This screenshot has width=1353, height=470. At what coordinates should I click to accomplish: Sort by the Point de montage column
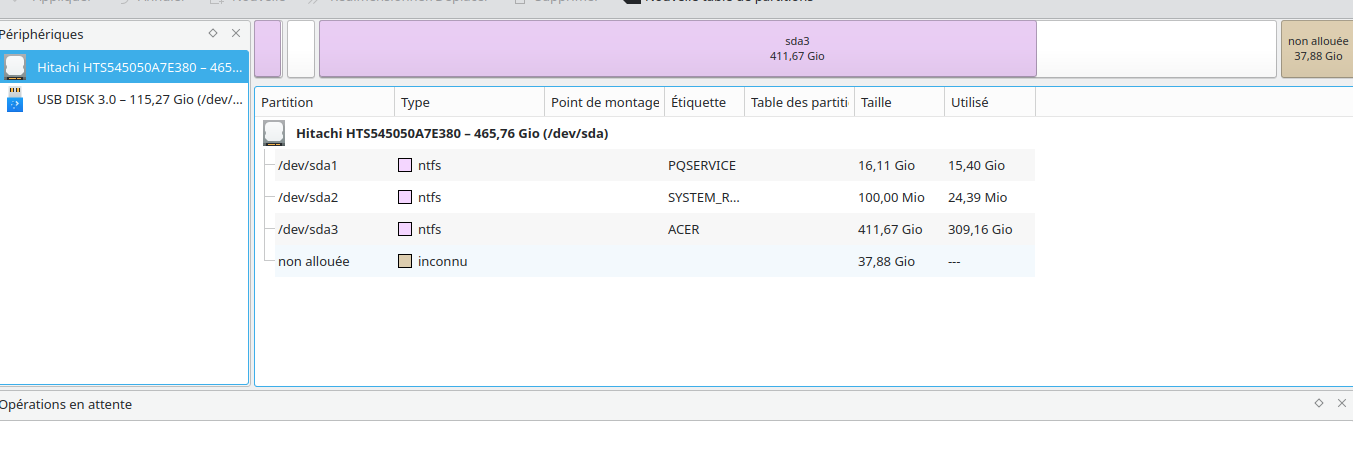[604, 102]
